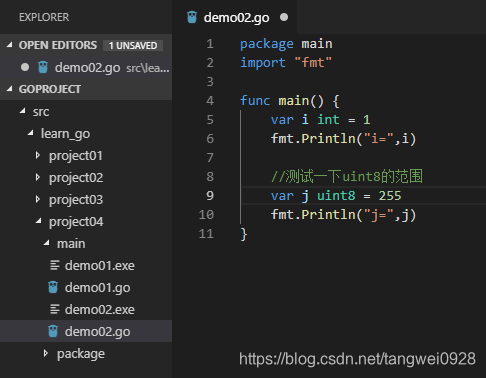This screenshot has height=378, width=486.
Task: Select the project04 folder label
Action: [76, 222]
